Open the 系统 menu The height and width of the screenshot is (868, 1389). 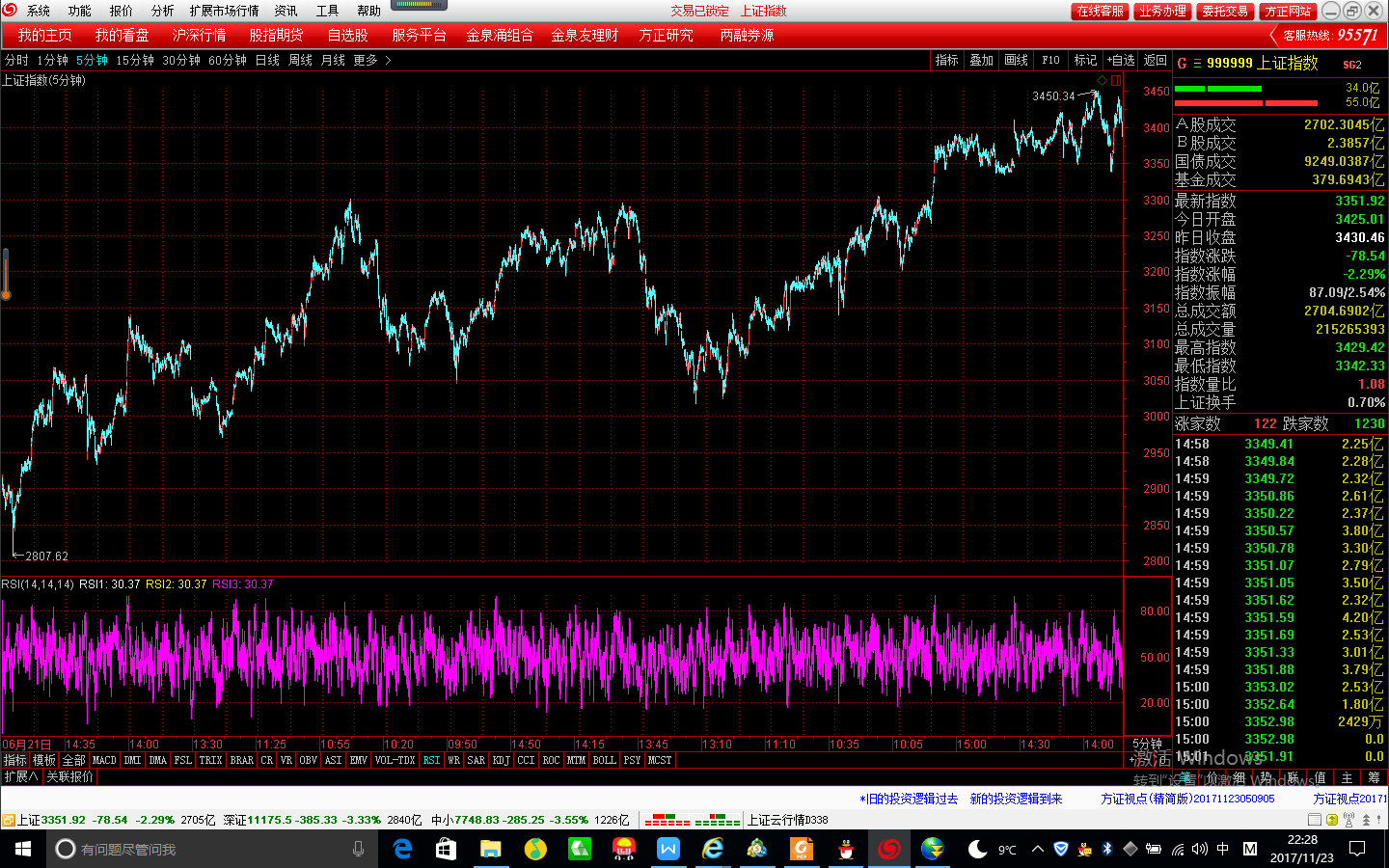coord(39,11)
